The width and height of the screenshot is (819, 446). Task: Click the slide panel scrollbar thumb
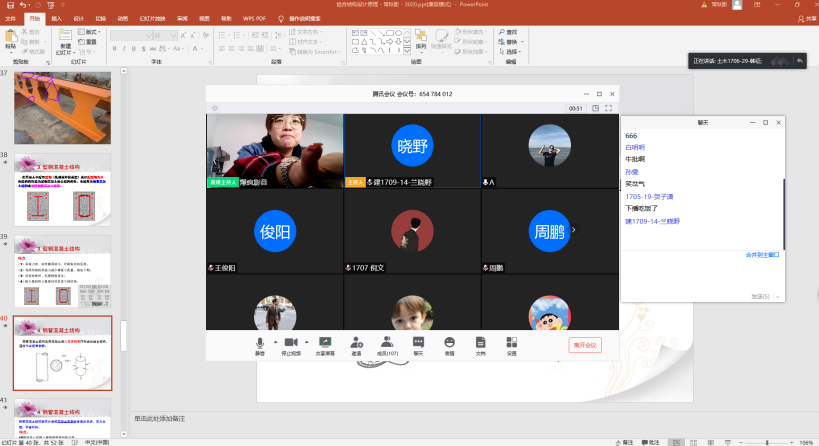coord(124,335)
